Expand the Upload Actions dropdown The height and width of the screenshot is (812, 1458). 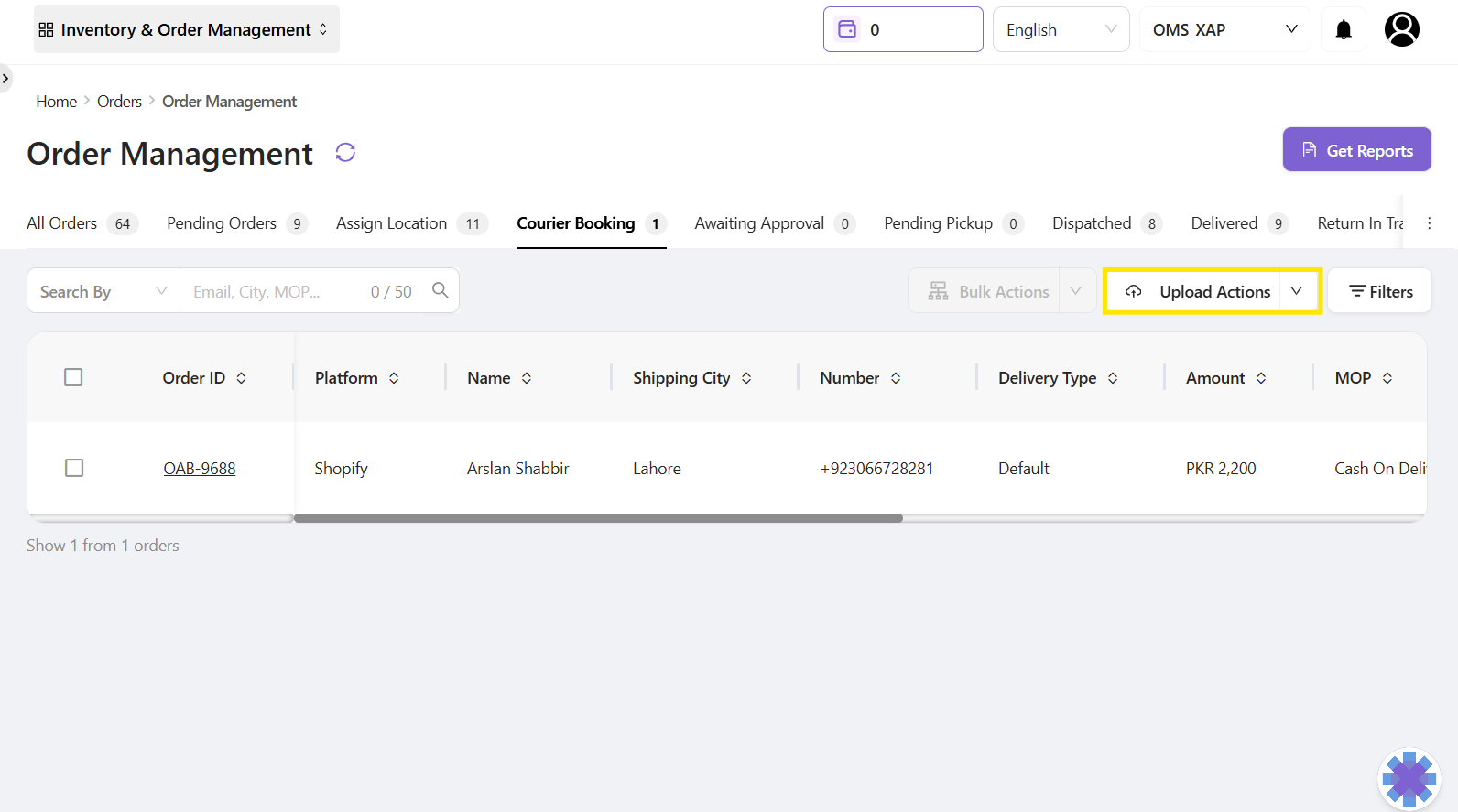point(1296,291)
